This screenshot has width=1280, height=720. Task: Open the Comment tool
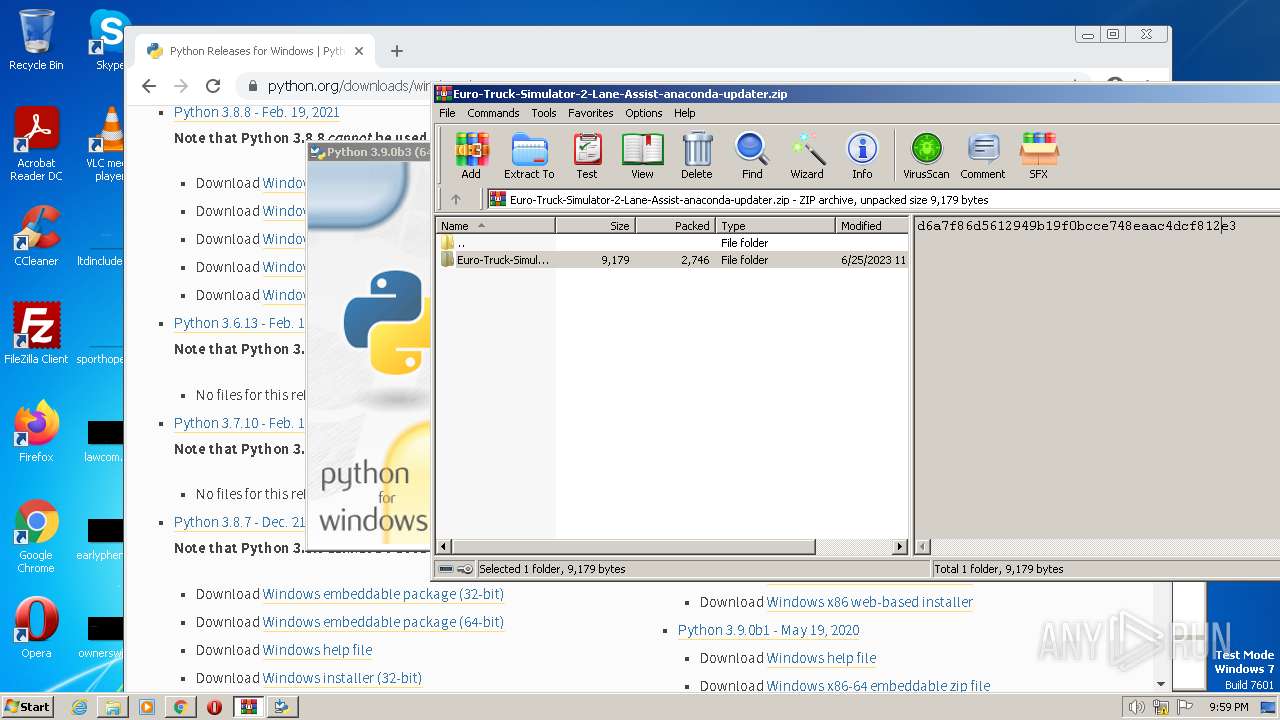pyautogui.click(x=983, y=156)
